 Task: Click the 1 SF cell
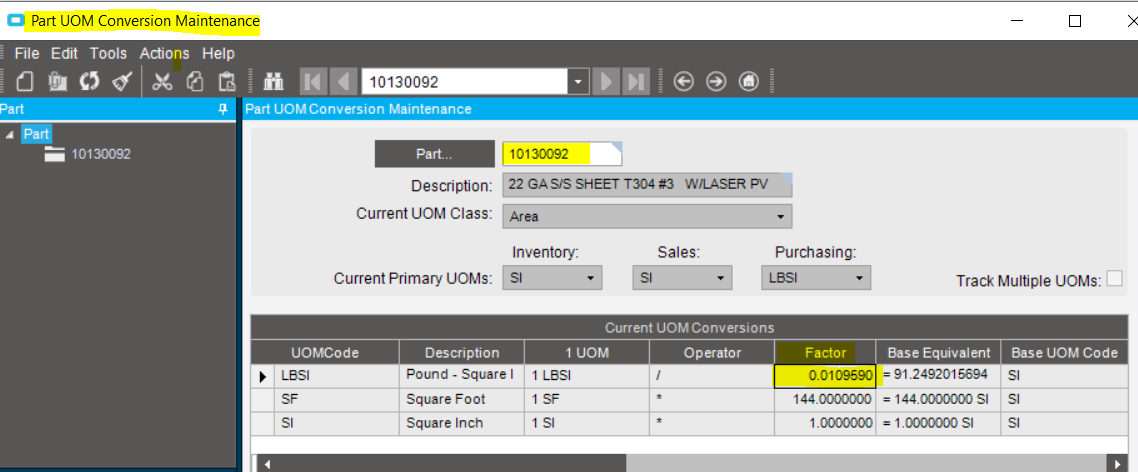point(586,399)
